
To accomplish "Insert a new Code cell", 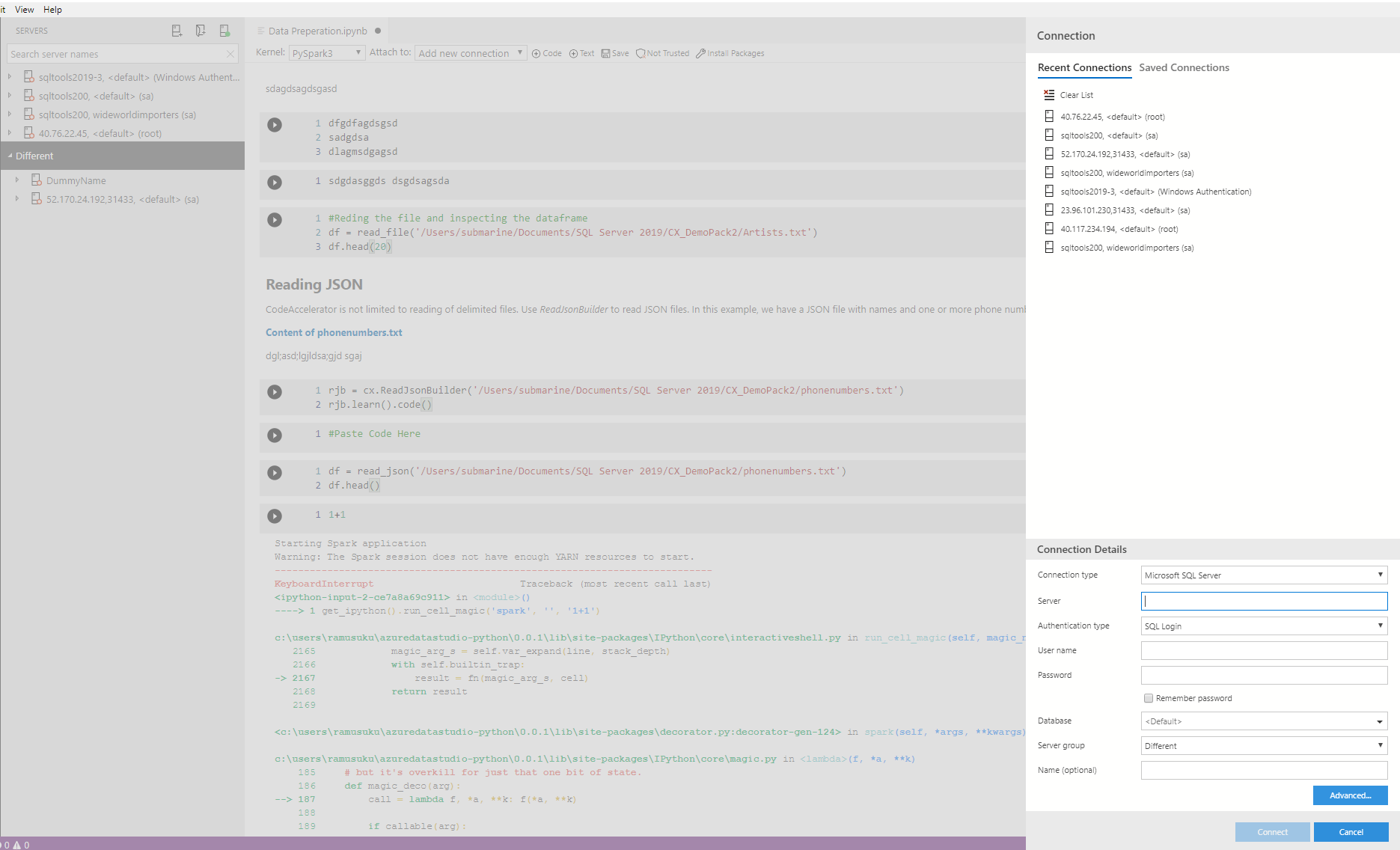I will (546, 53).
